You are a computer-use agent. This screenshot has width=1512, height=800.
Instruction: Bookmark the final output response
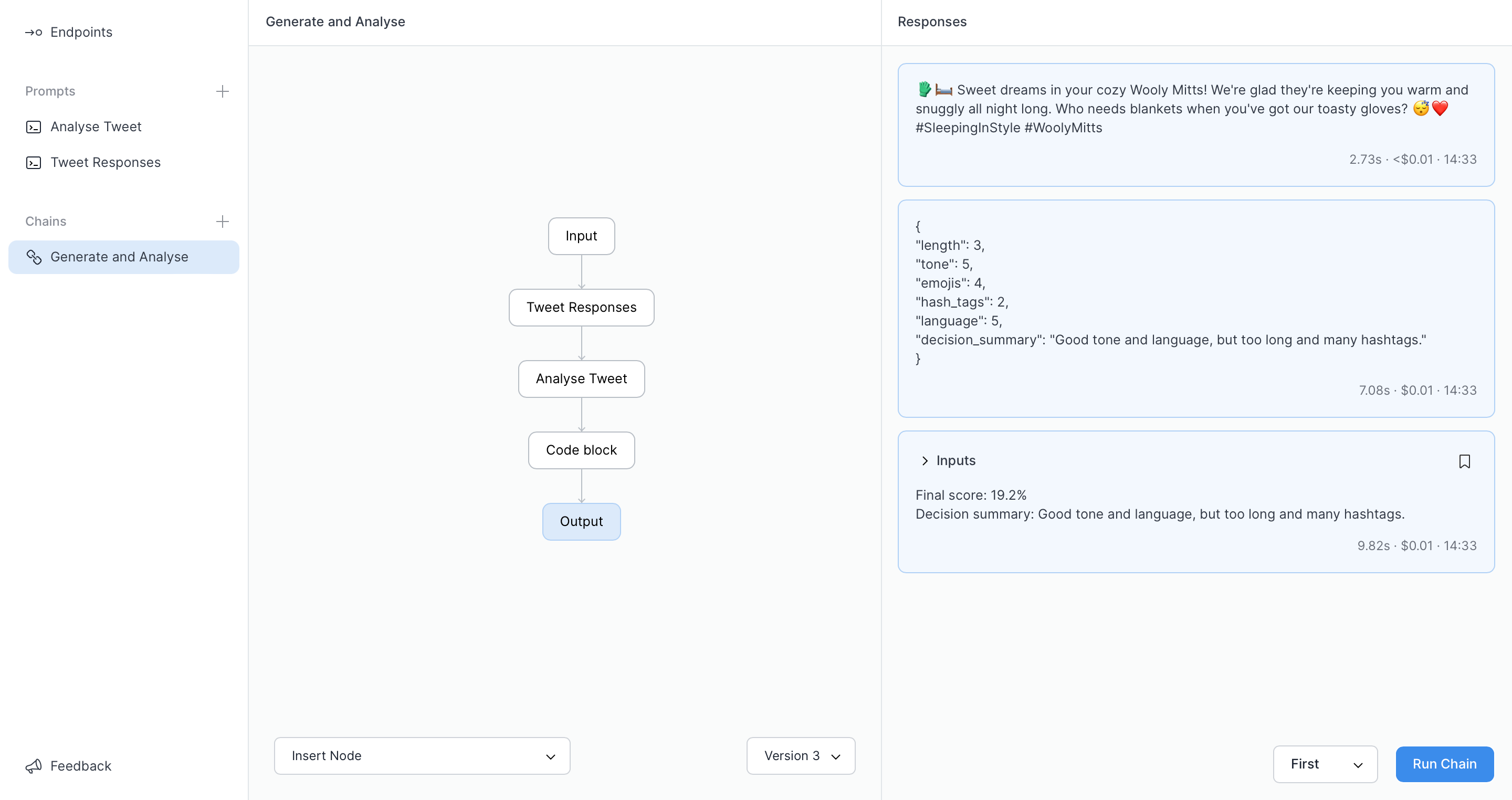tap(1464, 461)
